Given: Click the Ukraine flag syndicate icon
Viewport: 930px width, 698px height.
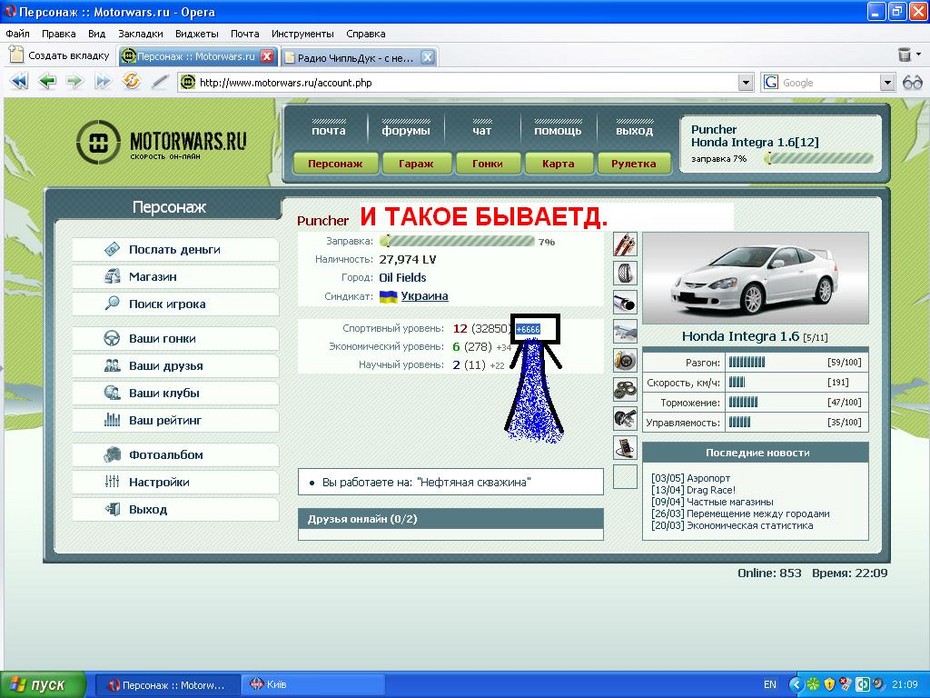Looking at the screenshot, I should click(388, 297).
